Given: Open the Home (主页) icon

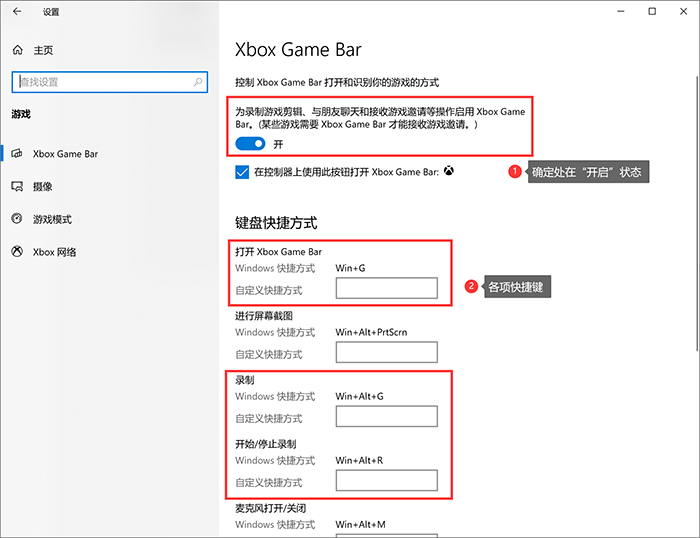Looking at the screenshot, I should 17,50.
